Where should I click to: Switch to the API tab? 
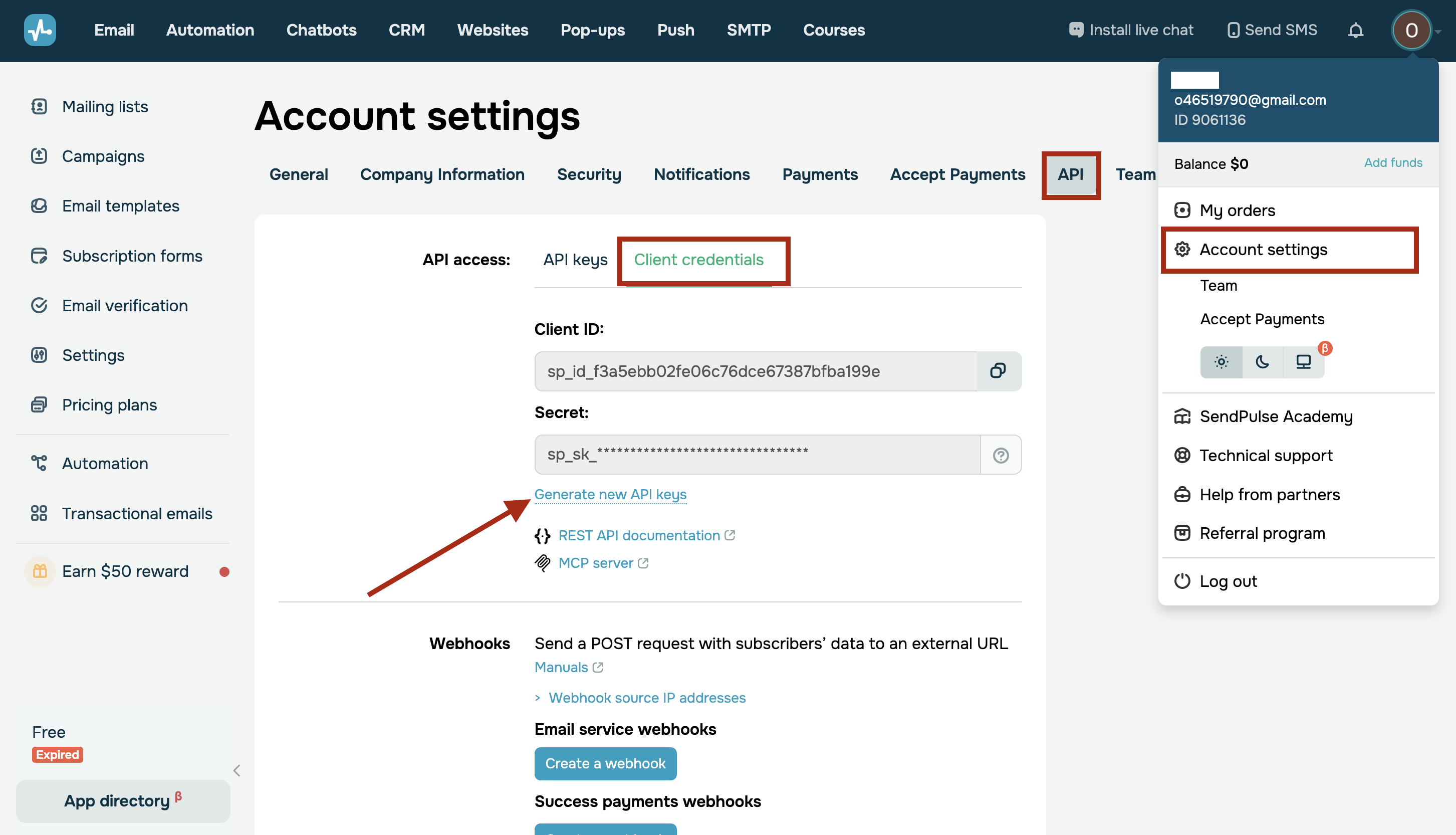point(1070,174)
